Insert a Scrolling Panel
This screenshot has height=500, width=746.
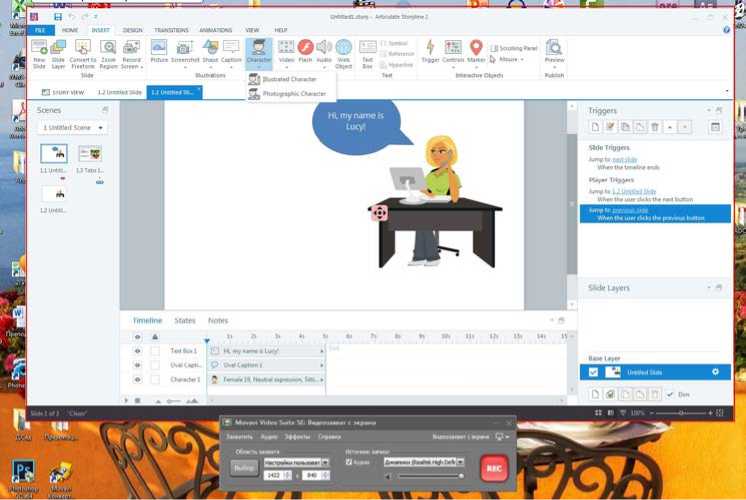coord(513,48)
